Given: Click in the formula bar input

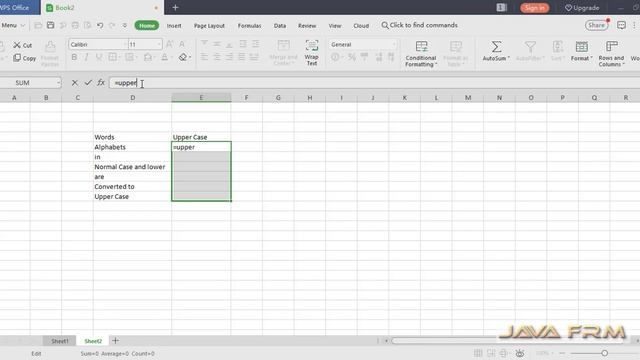Looking at the screenshot, I should pos(373,83).
